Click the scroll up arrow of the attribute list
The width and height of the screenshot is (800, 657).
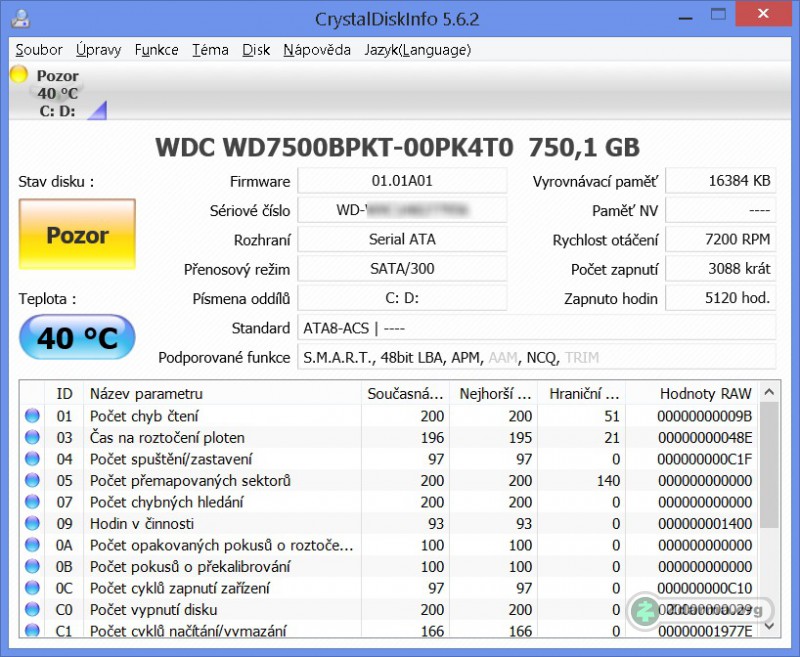pyautogui.click(x=769, y=392)
